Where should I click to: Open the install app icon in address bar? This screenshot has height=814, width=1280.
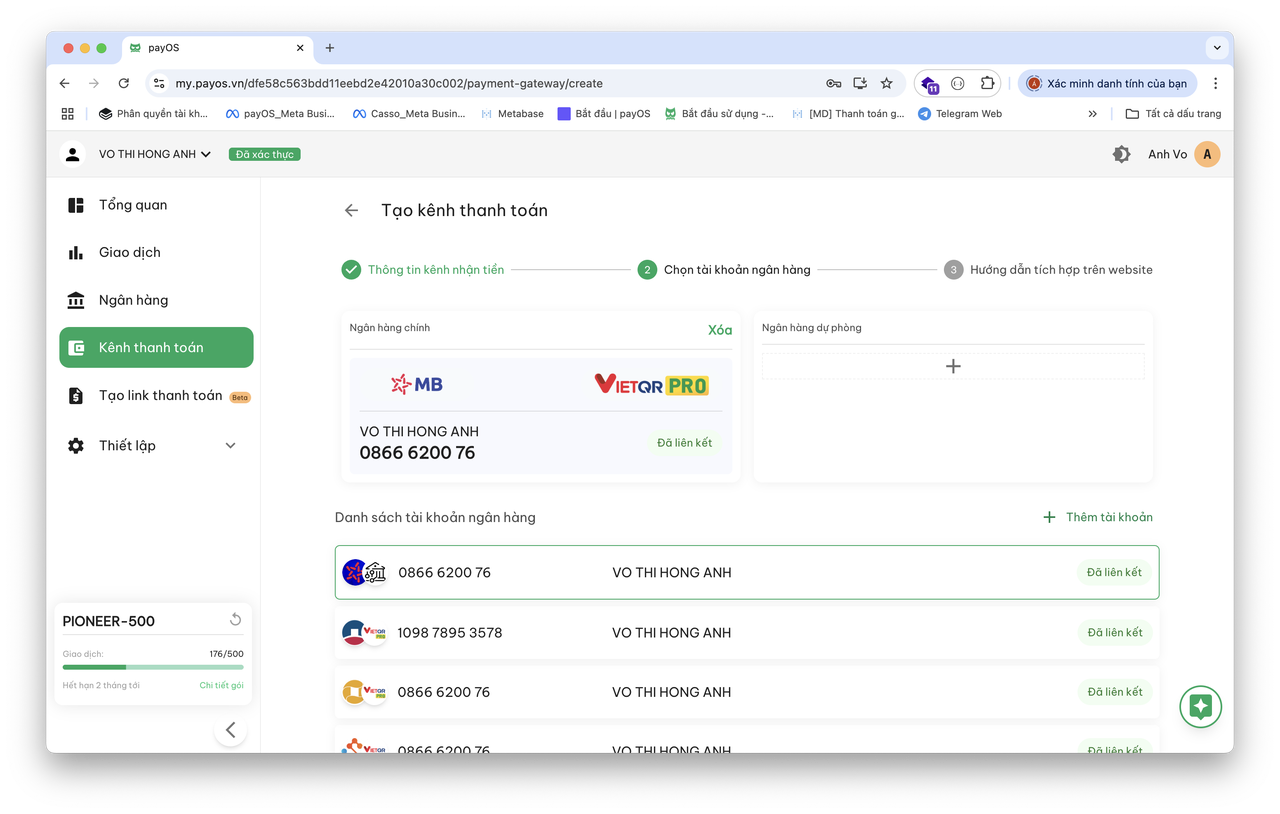click(860, 83)
